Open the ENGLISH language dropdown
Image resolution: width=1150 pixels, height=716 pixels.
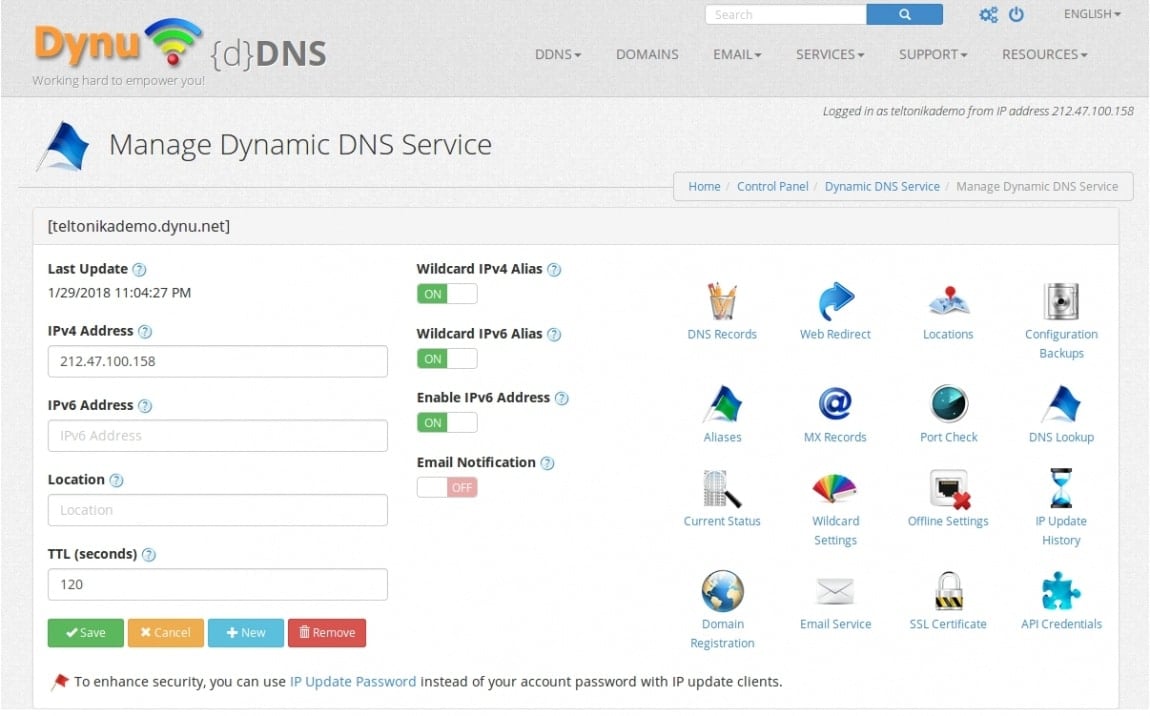(1092, 14)
